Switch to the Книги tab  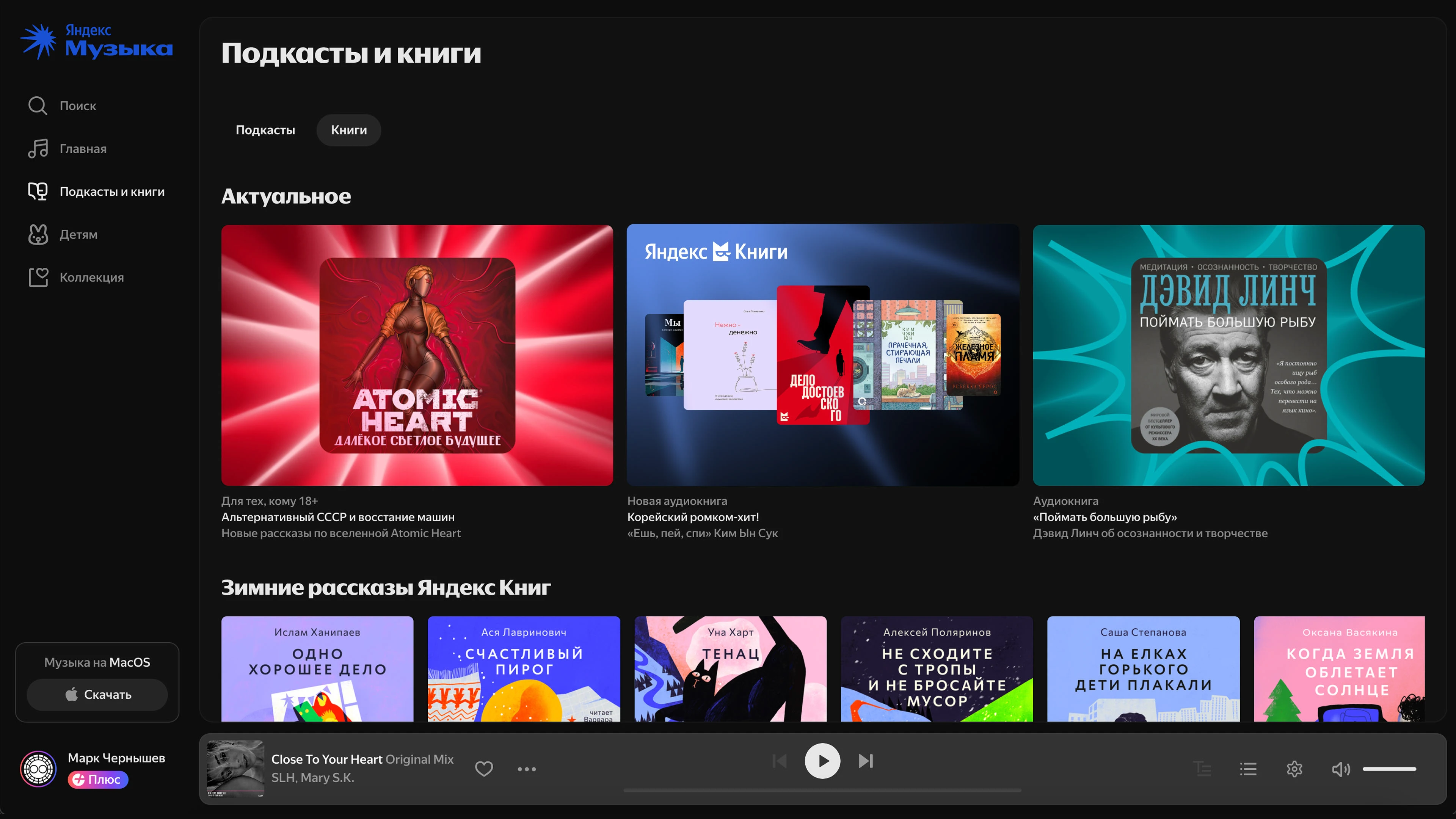point(349,130)
